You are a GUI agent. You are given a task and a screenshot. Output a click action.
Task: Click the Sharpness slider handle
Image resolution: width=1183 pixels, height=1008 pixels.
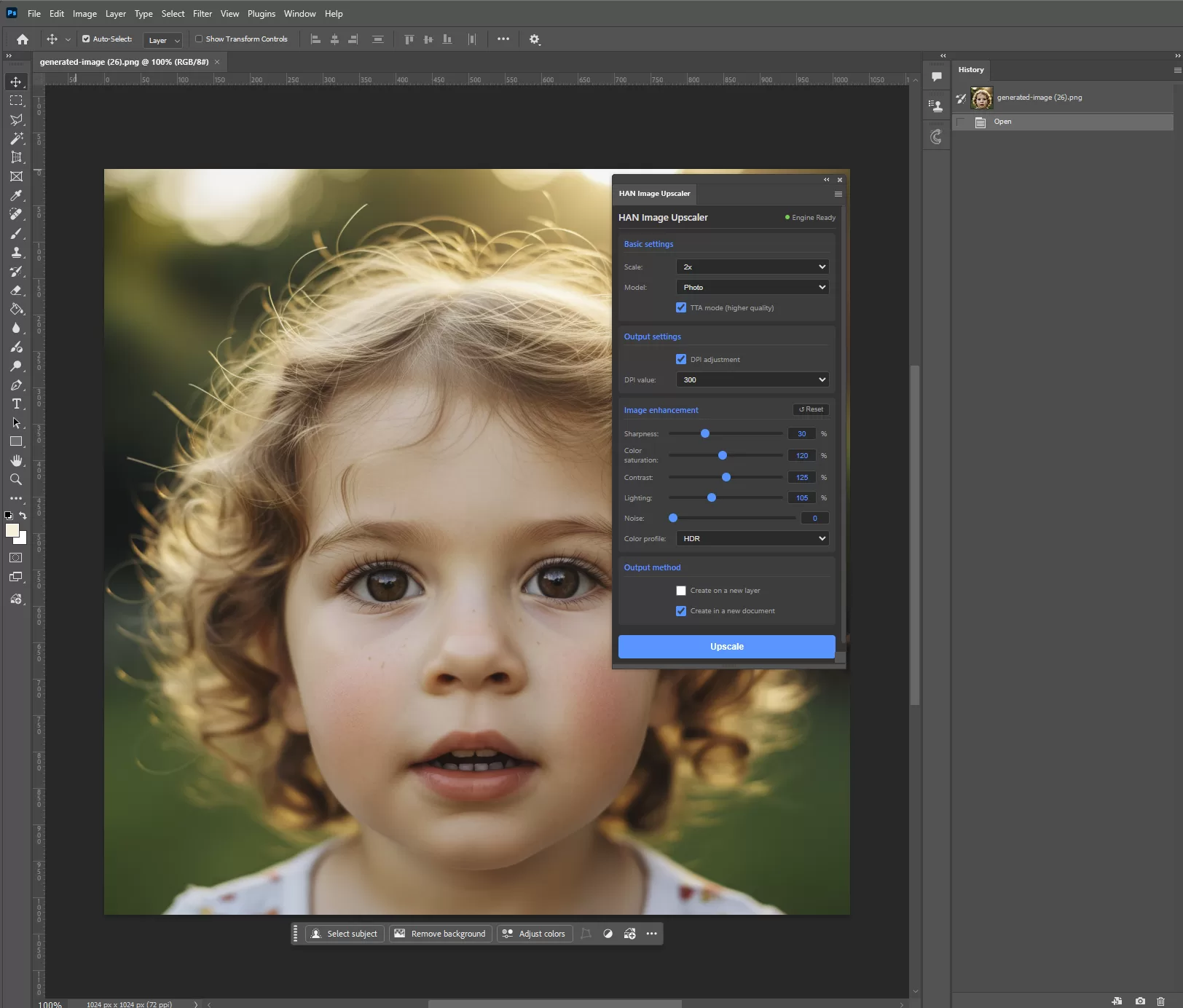tap(705, 434)
